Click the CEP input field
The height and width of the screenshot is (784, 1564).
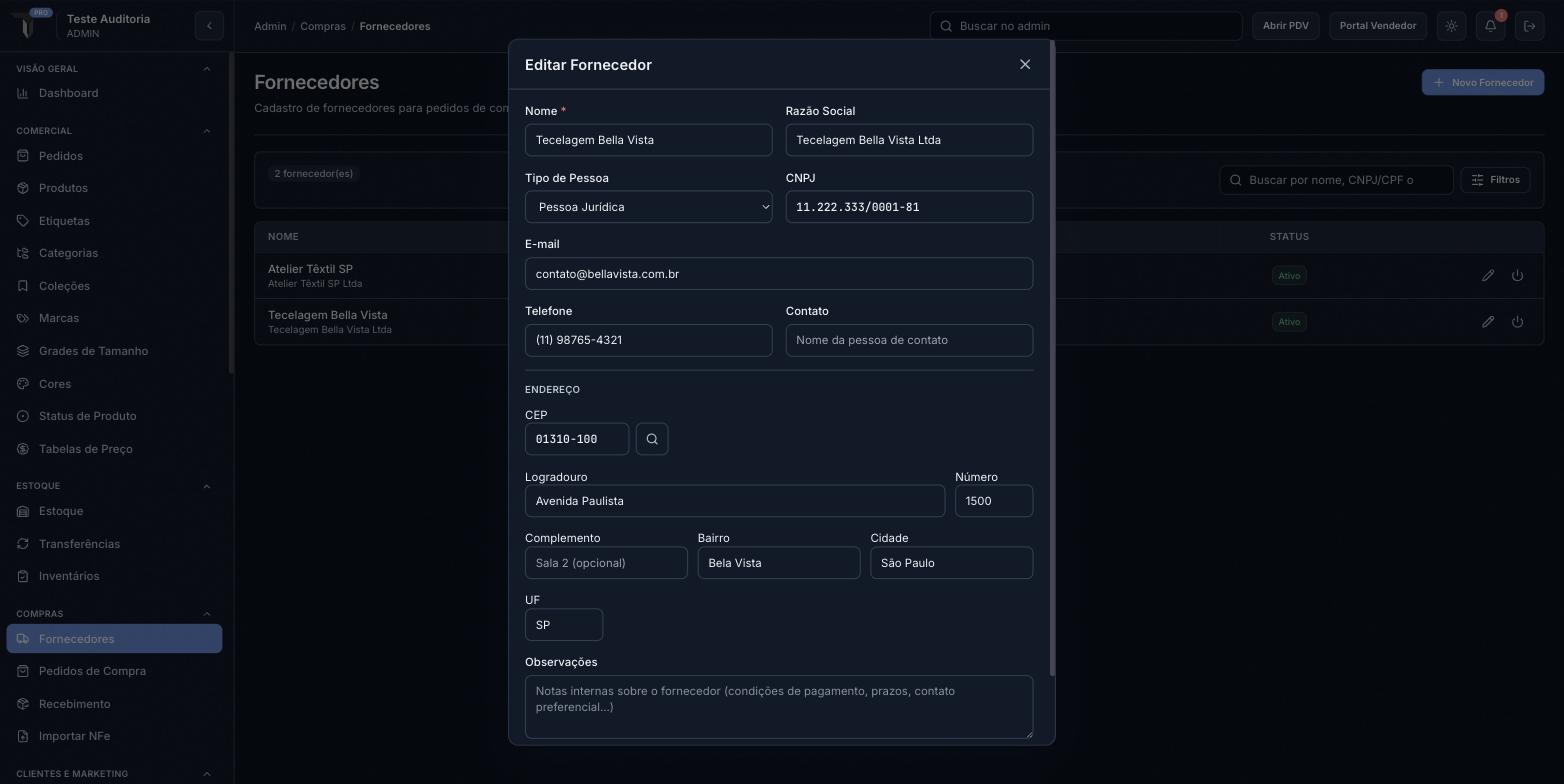pyautogui.click(x=577, y=439)
